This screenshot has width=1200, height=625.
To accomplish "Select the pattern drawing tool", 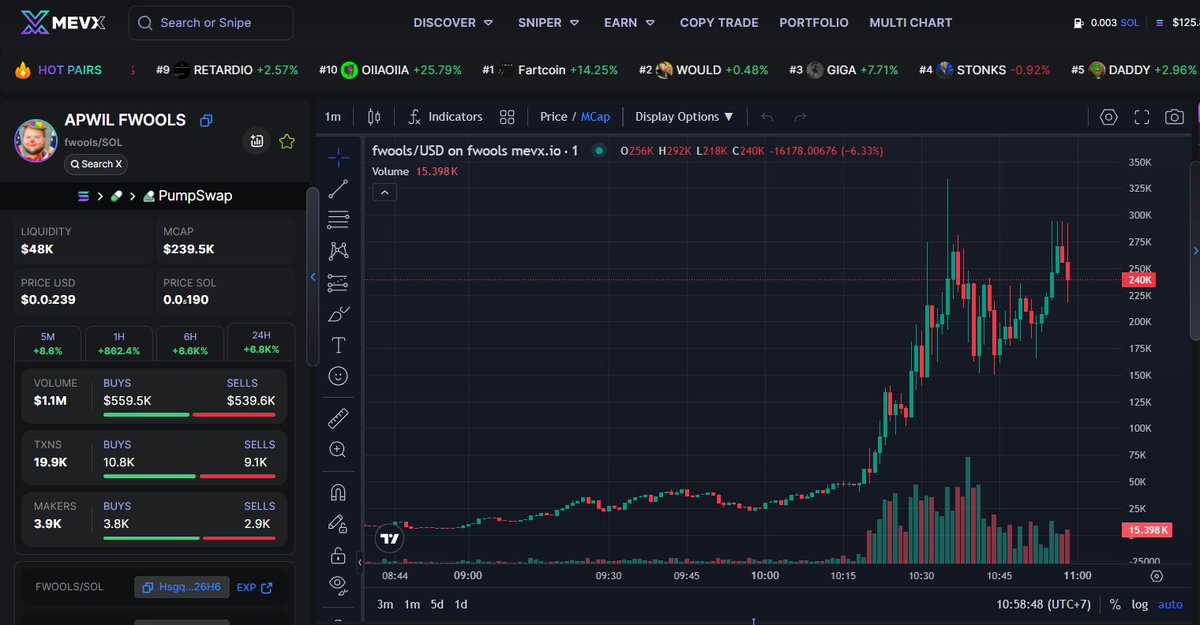I will click(338, 251).
